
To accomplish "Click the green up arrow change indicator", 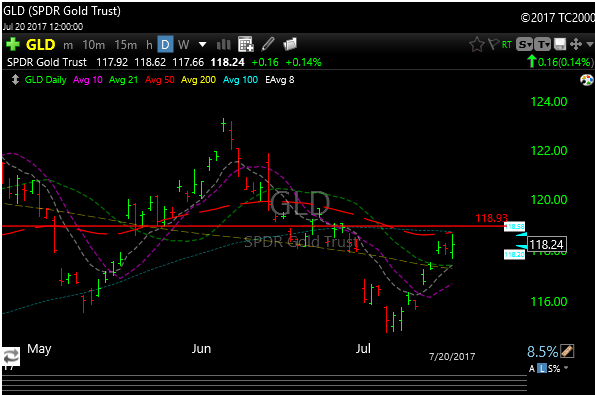I will pyautogui.click(x=532, y=61).
